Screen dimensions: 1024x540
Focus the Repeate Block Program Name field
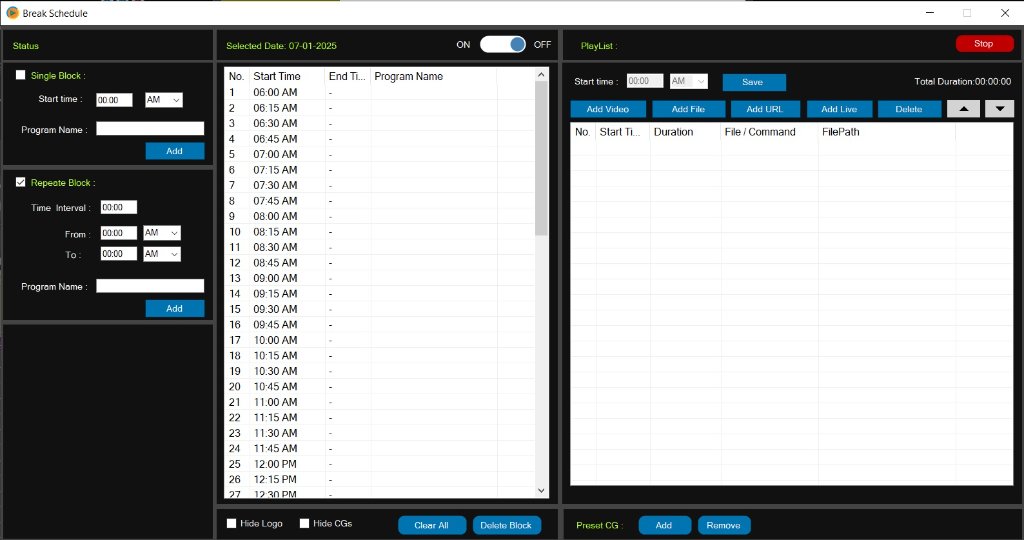click(150, 285)
